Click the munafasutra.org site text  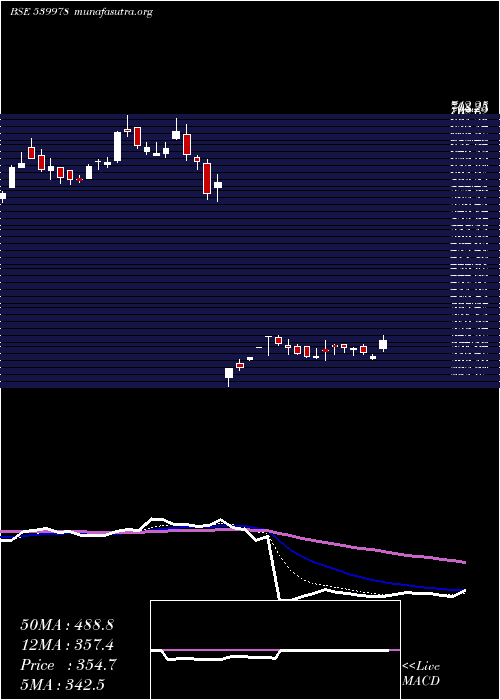pos(114,12)
